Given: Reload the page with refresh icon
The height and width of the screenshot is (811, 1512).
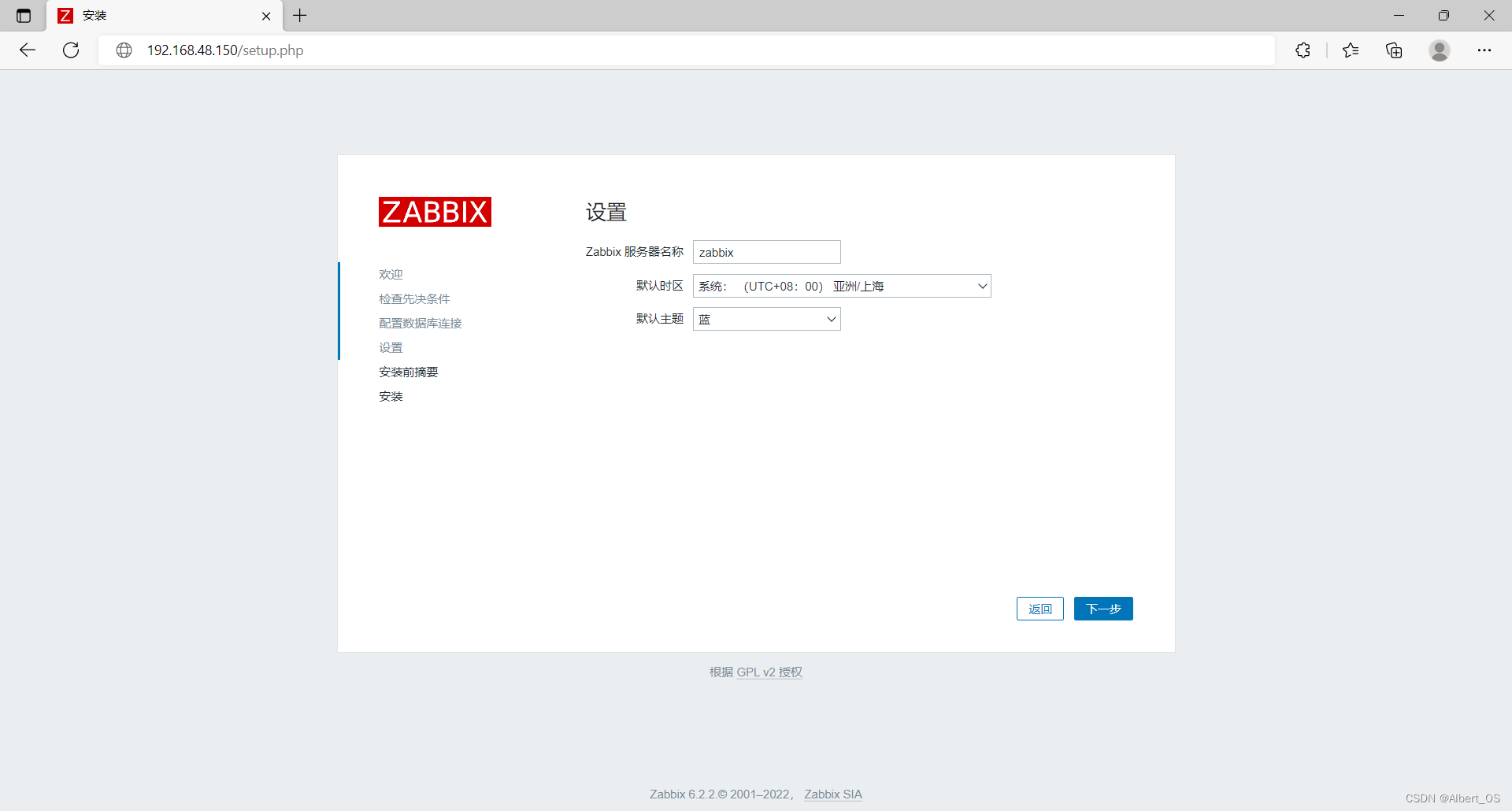Looking at the screenshot, I should pos(71,50).
